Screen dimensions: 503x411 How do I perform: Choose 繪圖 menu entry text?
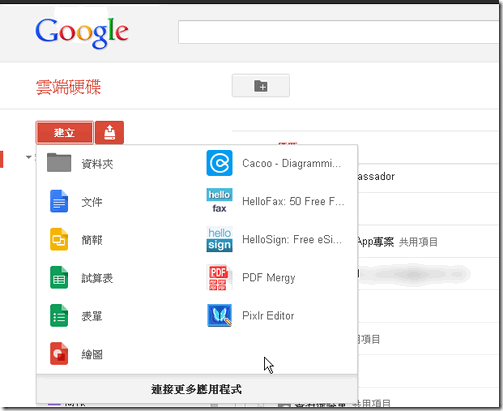tap(92, 354)
